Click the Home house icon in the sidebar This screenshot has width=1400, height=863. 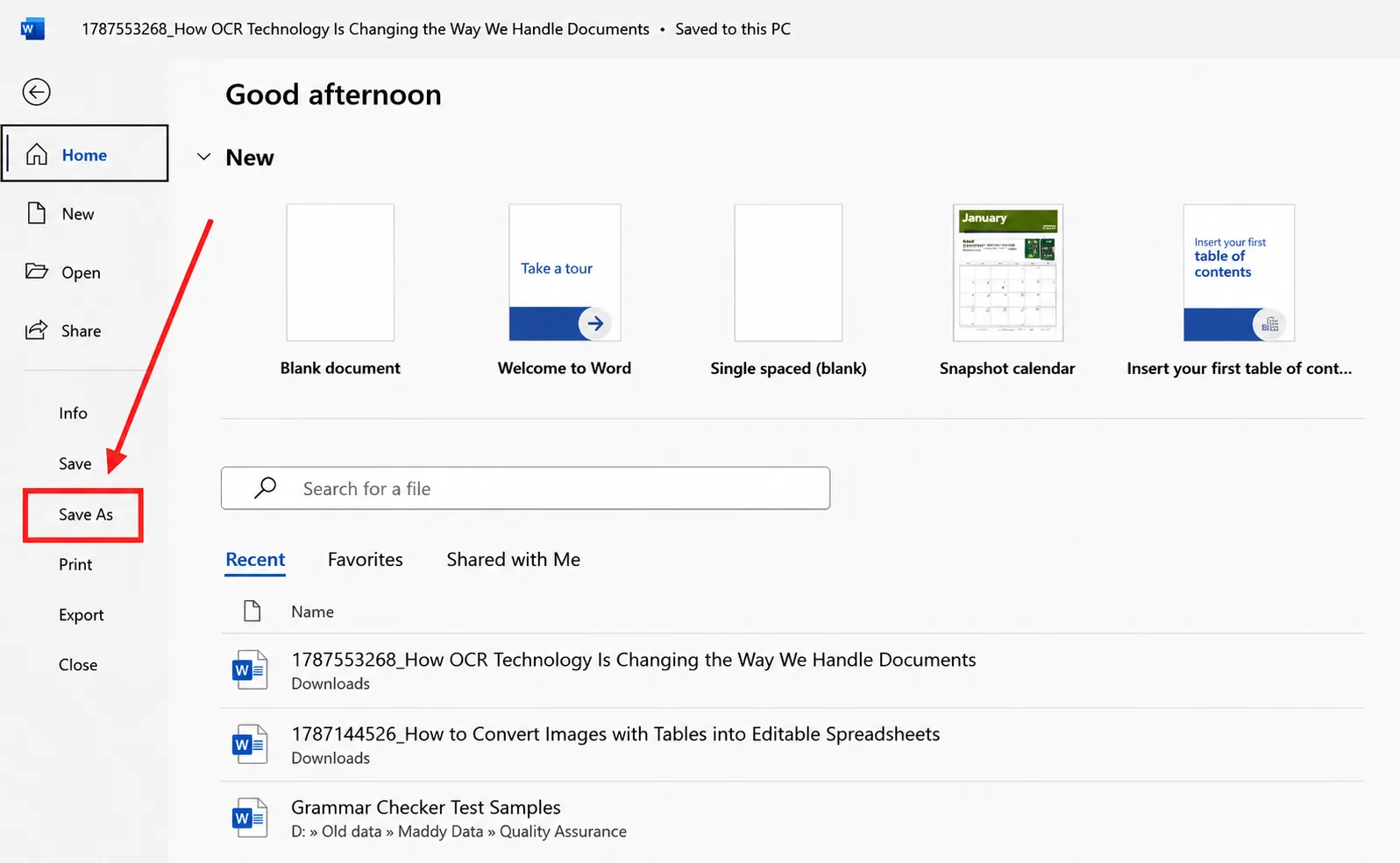(37, 154)
